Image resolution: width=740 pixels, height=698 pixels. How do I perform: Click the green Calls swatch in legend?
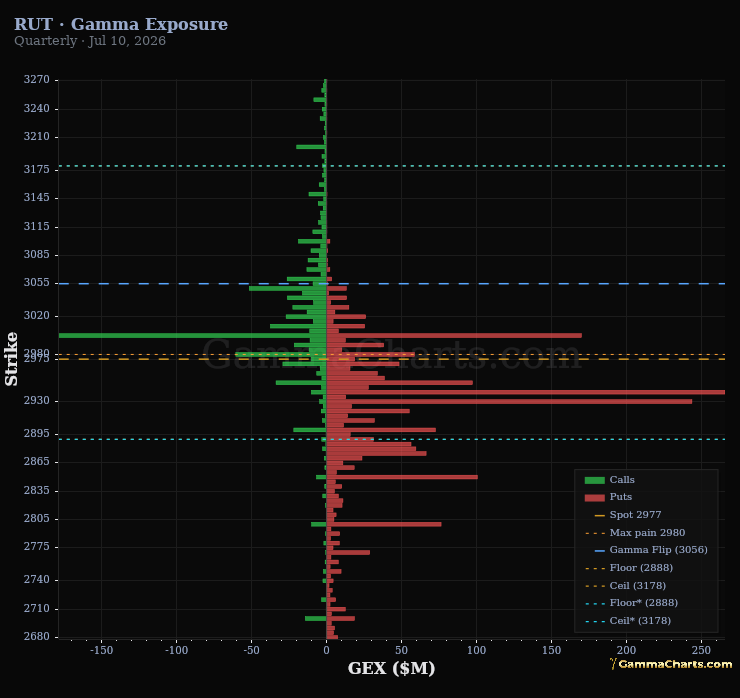(594, 480)
